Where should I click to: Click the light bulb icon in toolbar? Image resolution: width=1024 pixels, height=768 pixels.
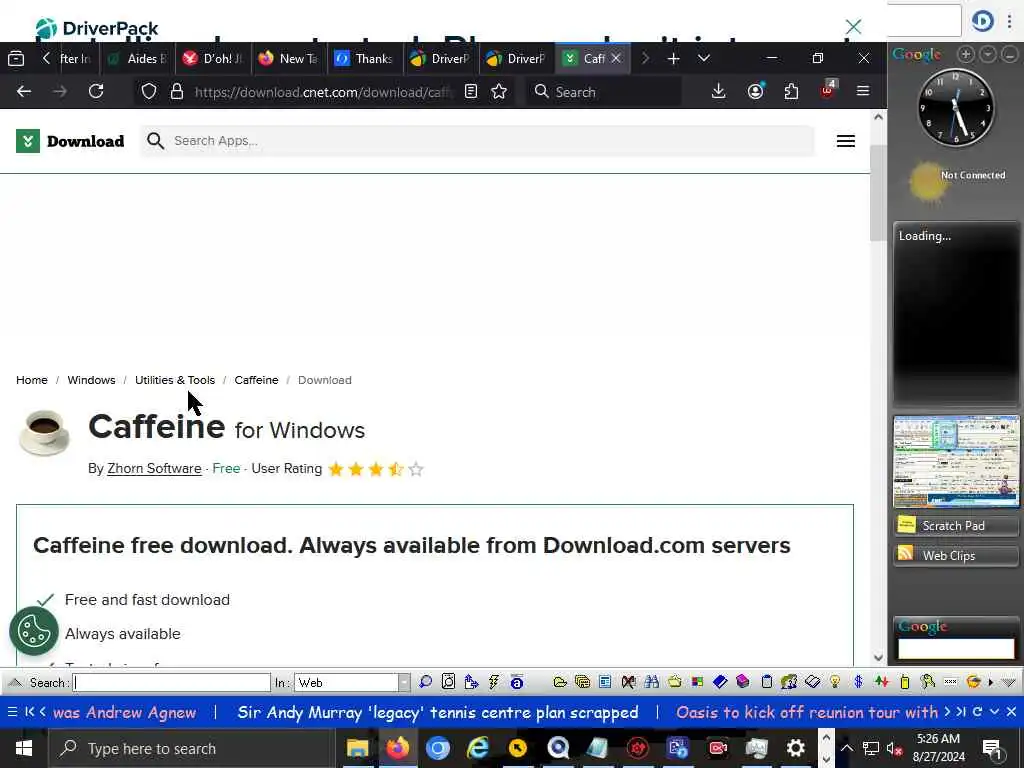pos(835,682)
